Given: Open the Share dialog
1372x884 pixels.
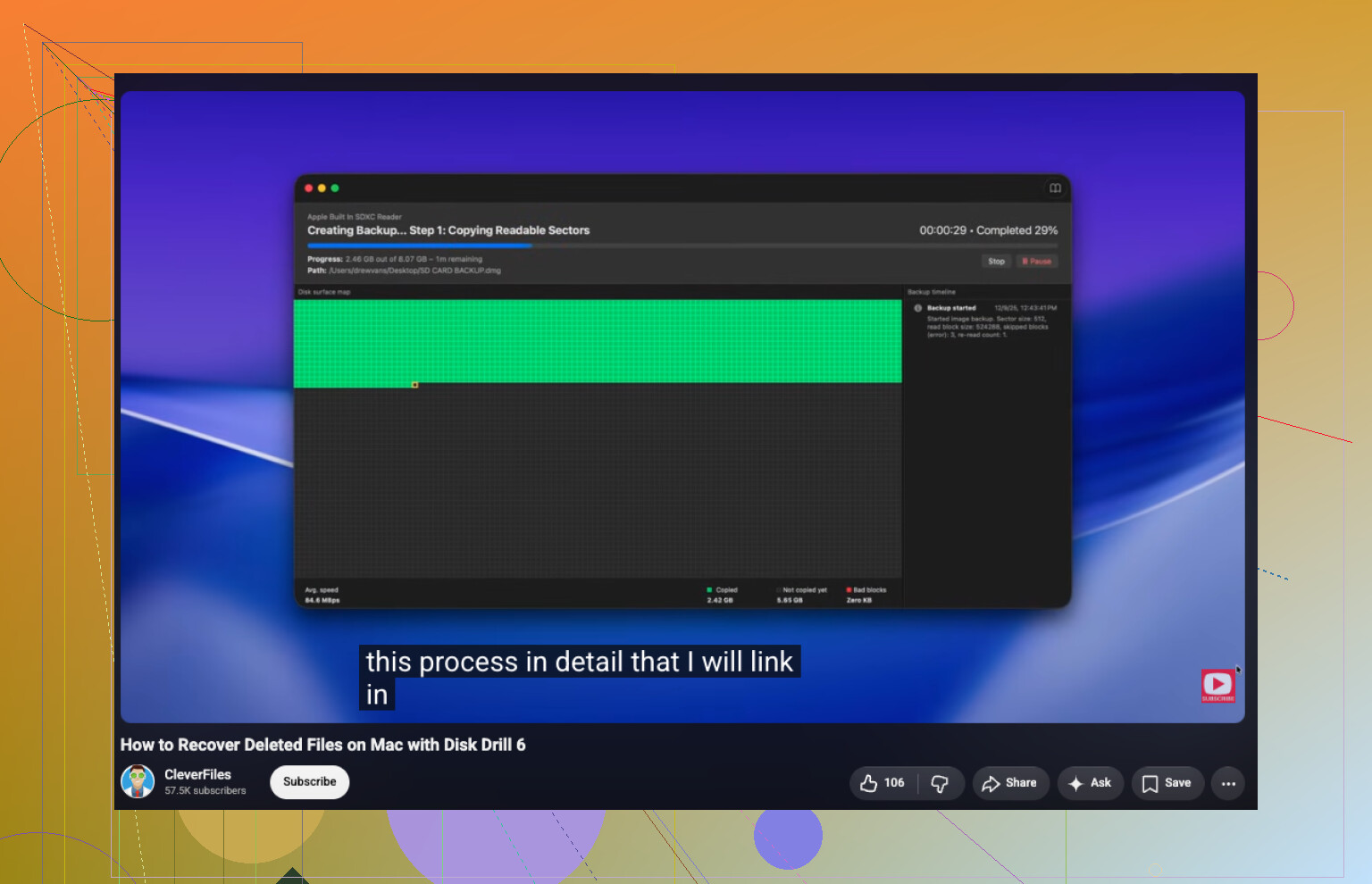Looking at the screenshot, I should (x=1010, y=783).
